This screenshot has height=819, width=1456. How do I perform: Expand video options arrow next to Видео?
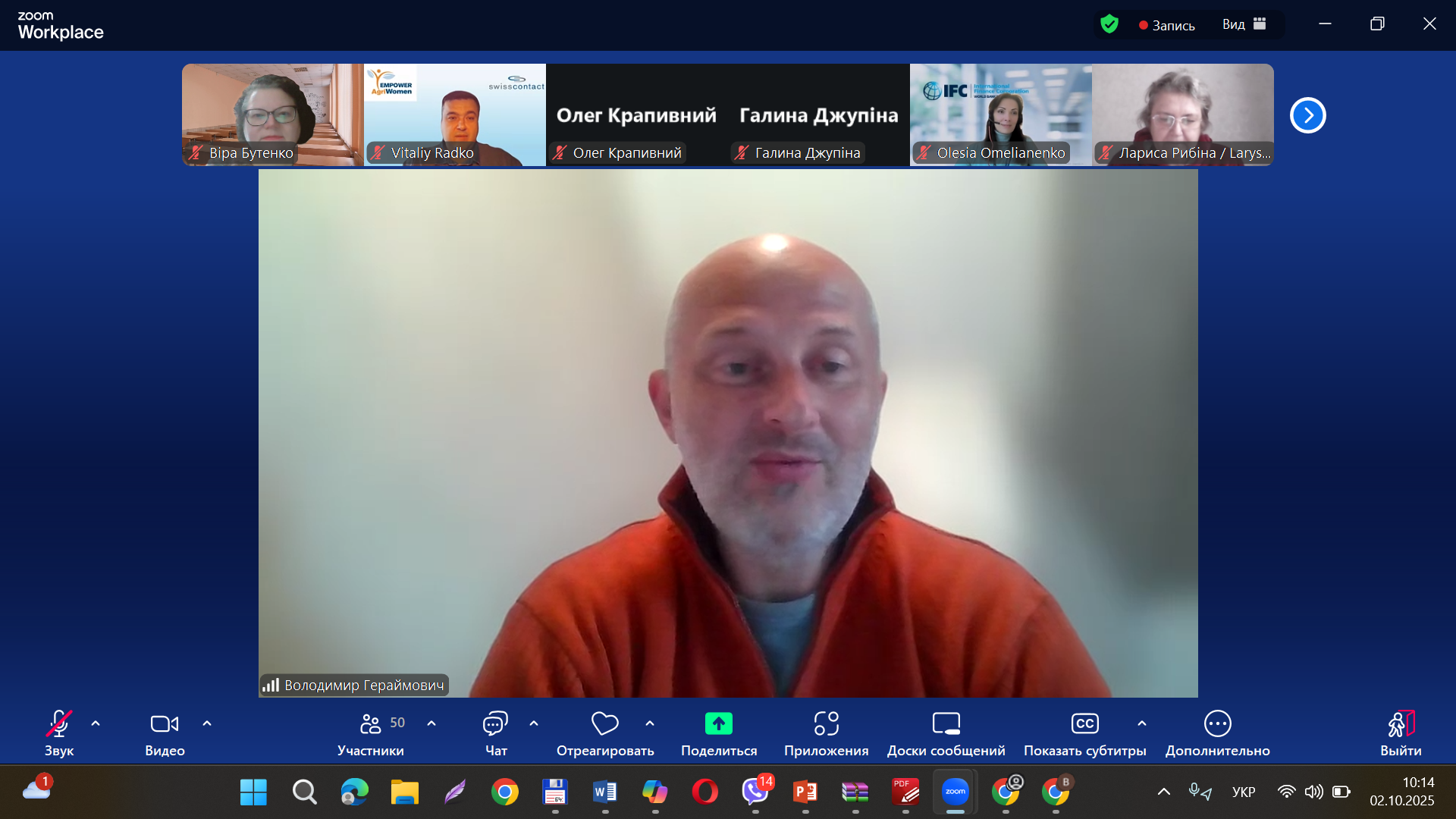pyautogui.click(x=207, y=723)
